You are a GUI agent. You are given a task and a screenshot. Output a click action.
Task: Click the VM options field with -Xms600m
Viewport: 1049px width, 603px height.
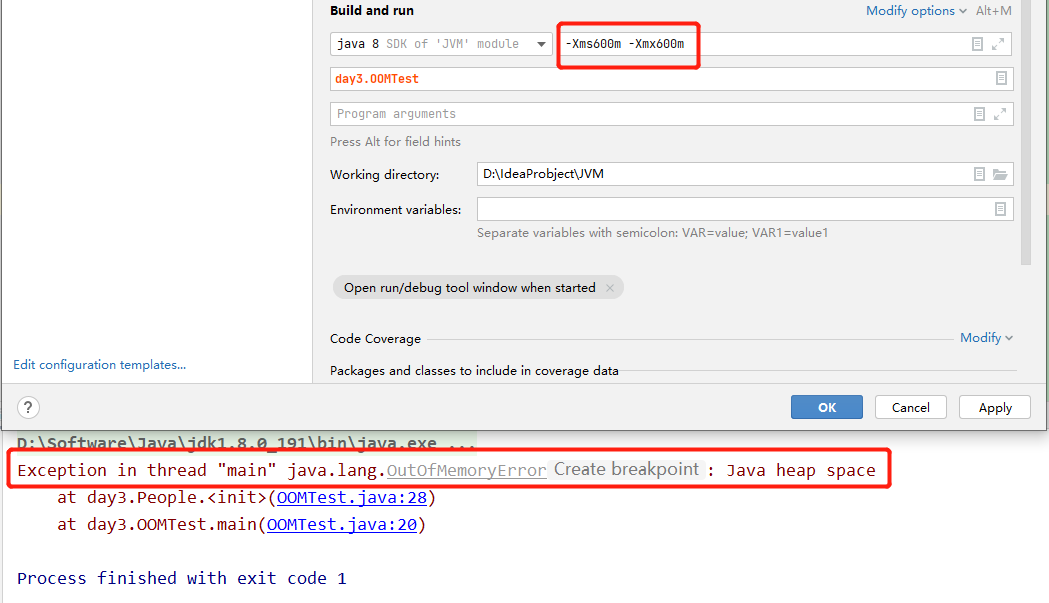(x=784, y=44)
